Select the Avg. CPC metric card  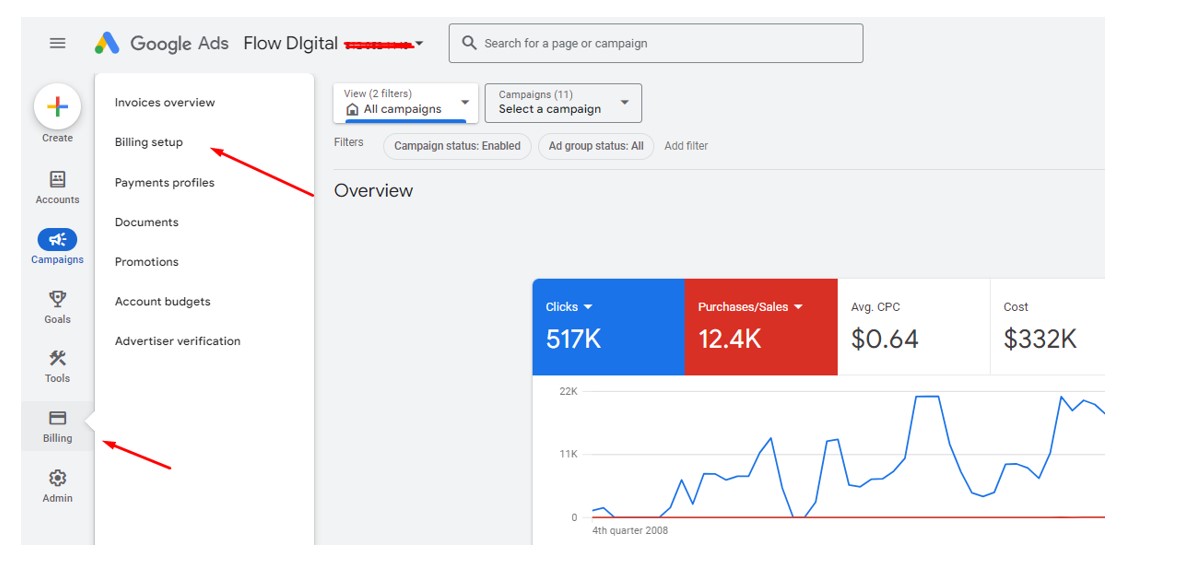(x=914, y=327)
